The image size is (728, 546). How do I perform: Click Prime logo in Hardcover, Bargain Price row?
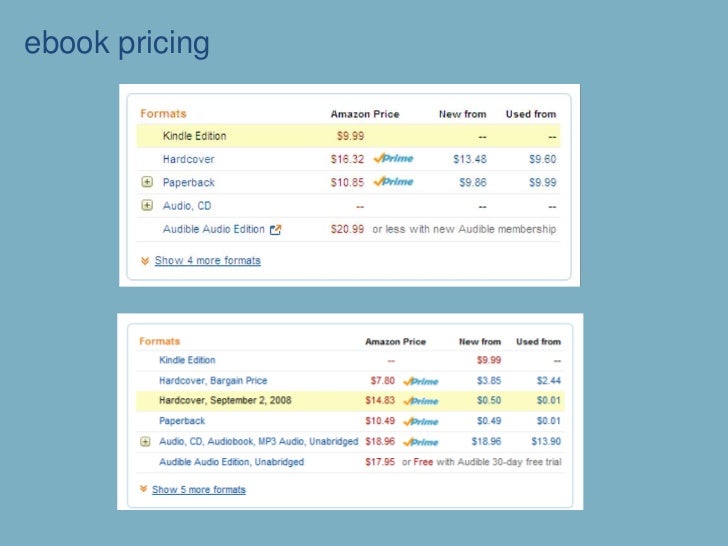[x=421, y=381]
